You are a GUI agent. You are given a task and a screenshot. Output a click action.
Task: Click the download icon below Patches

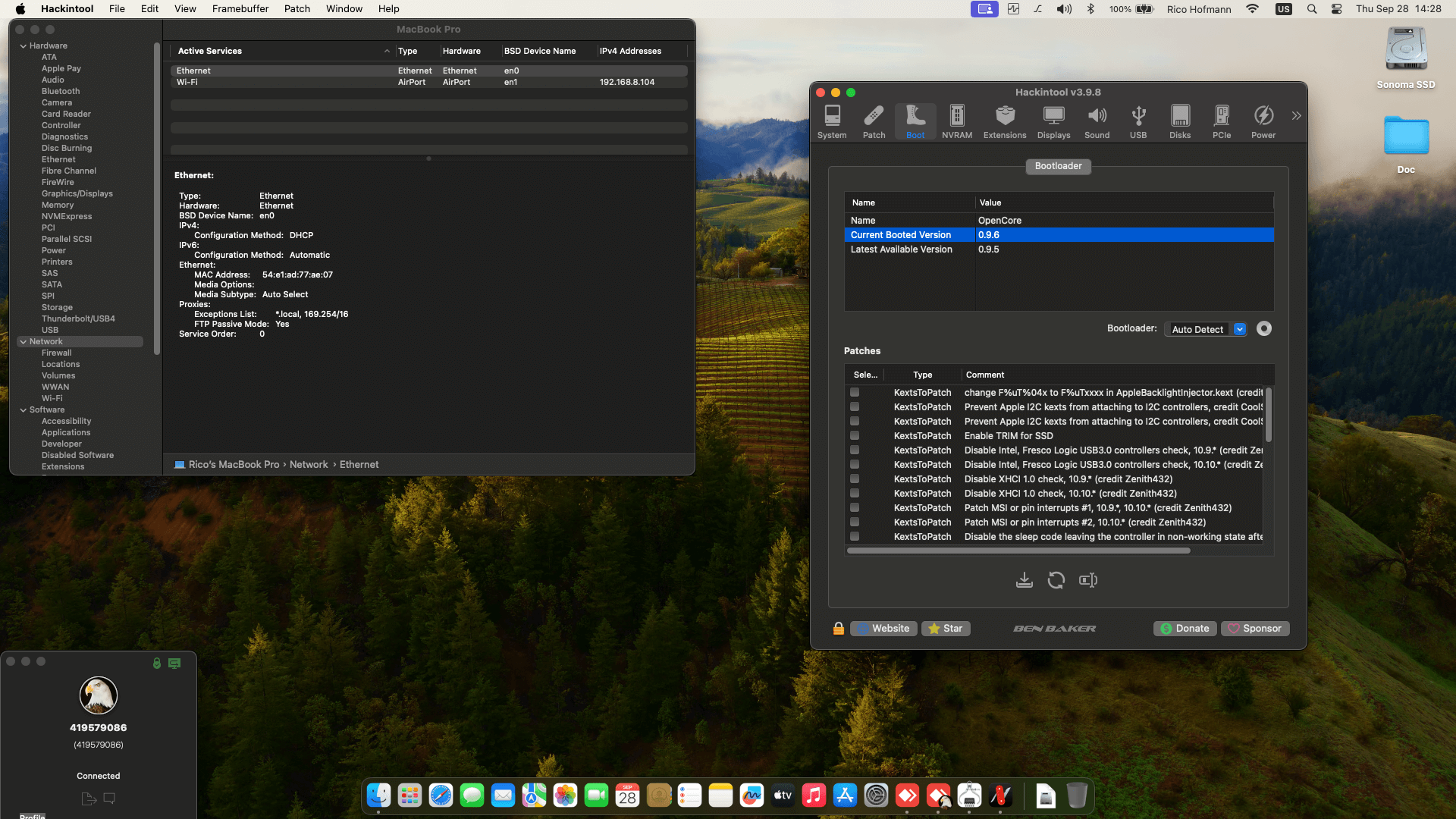[1024, 580]
